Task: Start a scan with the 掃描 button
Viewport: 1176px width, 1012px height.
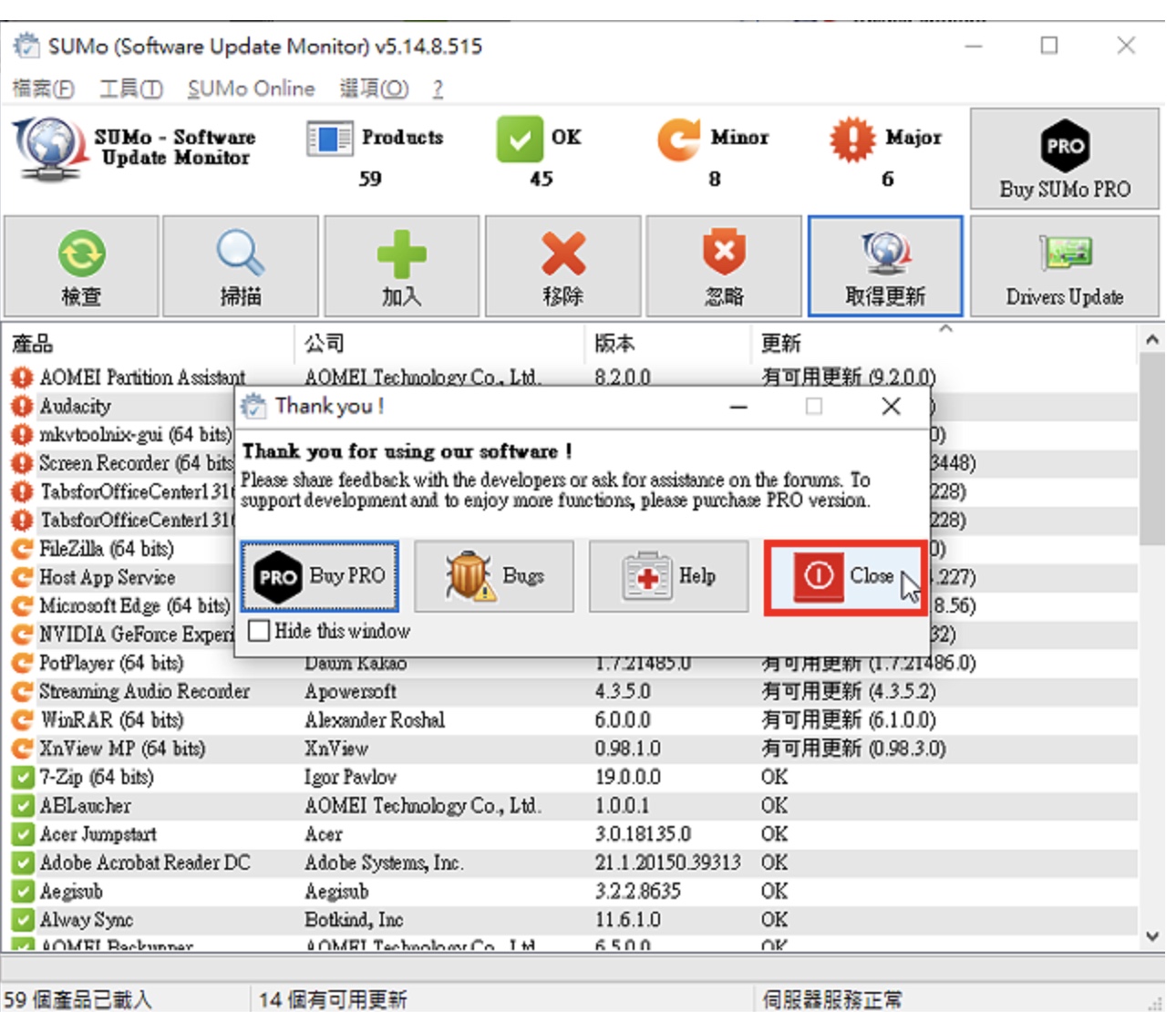Action: click(x=241, y=266)
